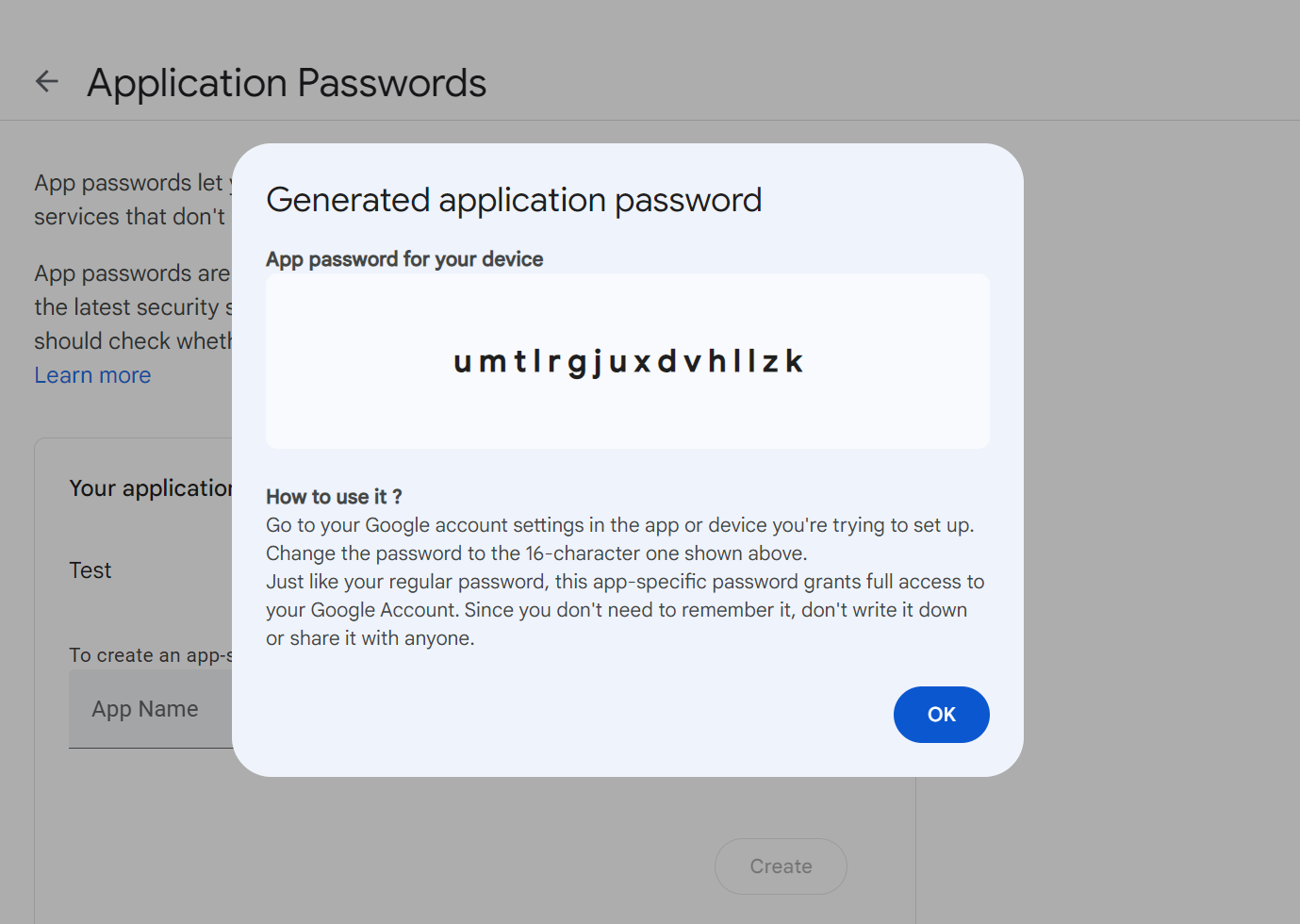Click the Application Passwords page title

coord(287,83)
